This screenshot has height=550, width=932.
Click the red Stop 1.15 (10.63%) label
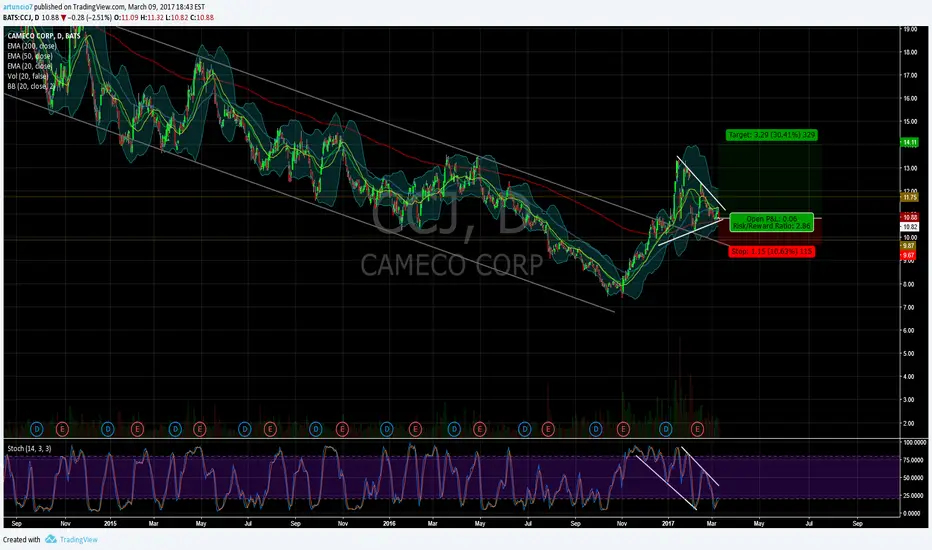tap(772, 252)
